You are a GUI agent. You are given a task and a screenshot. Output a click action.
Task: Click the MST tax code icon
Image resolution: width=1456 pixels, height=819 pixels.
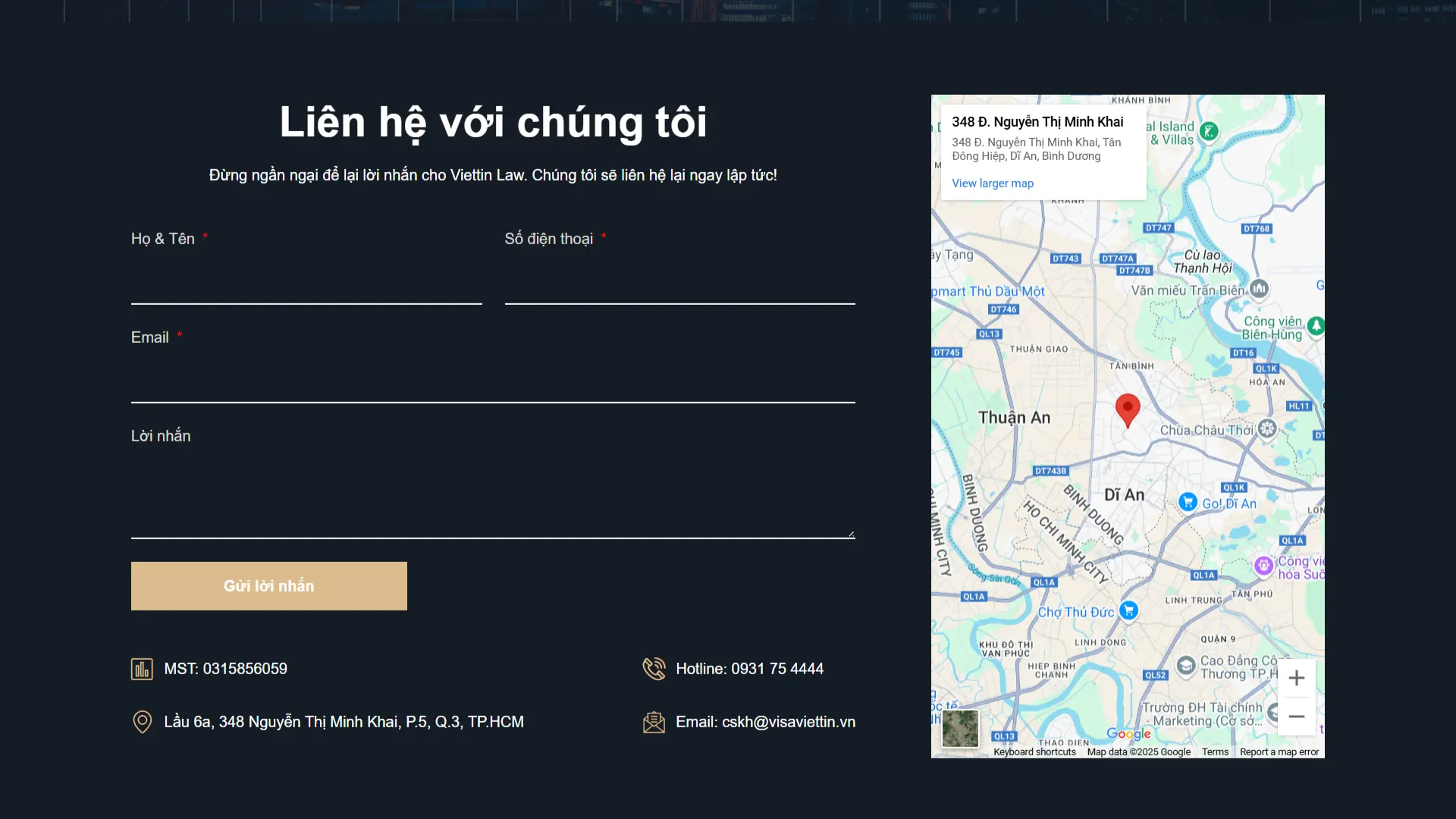(x=142, y=669)
